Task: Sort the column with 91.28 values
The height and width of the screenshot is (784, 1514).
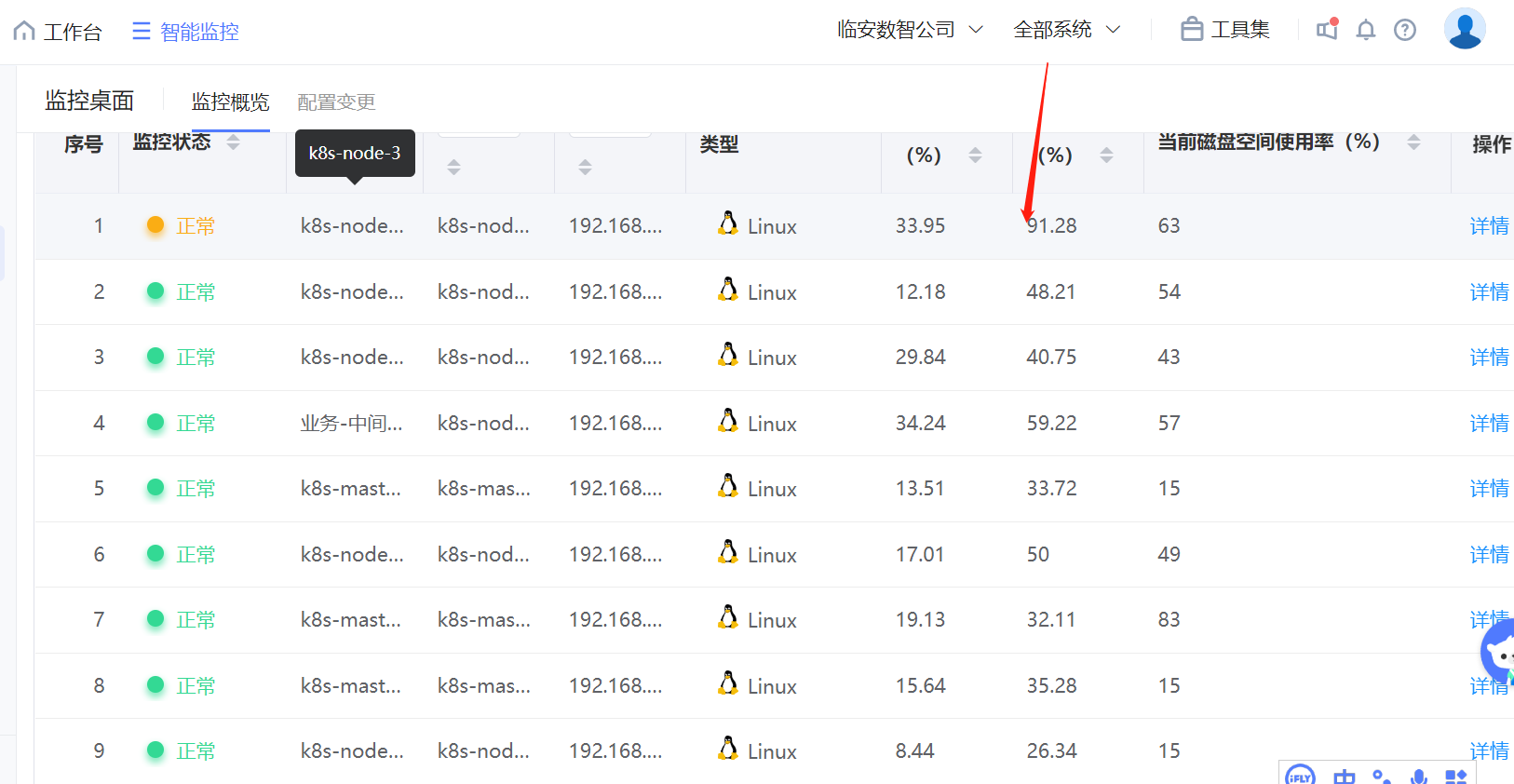Action: coord(1106,155)
